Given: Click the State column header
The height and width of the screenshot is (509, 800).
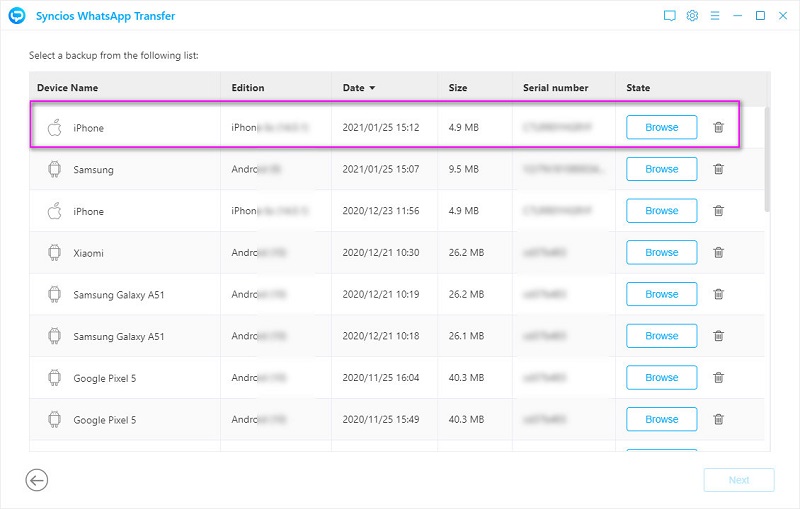Looking at the screenshot, I should pyautogui.click(x=638, y=88).
